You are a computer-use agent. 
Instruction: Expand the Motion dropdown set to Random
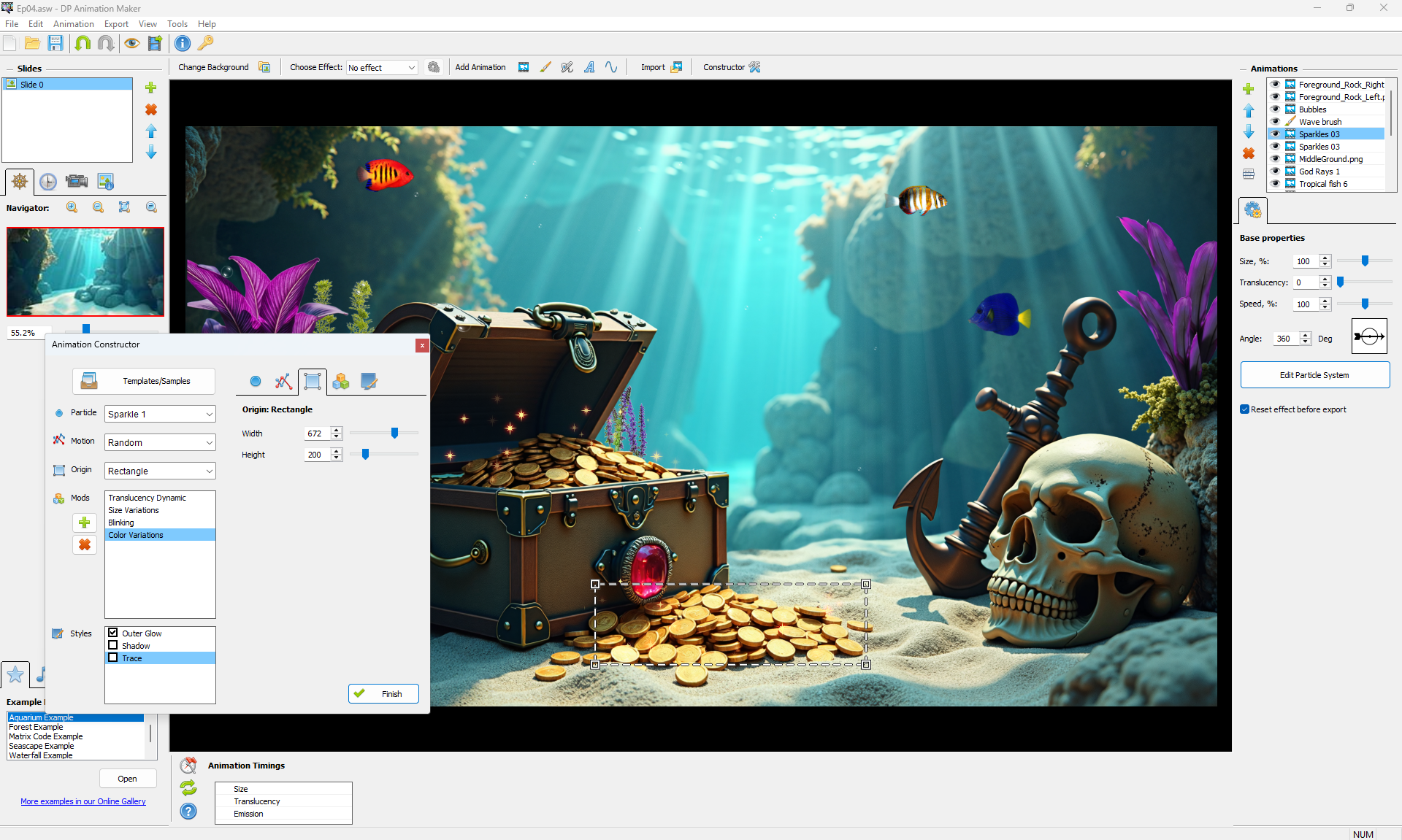click(x=160, y=442)
